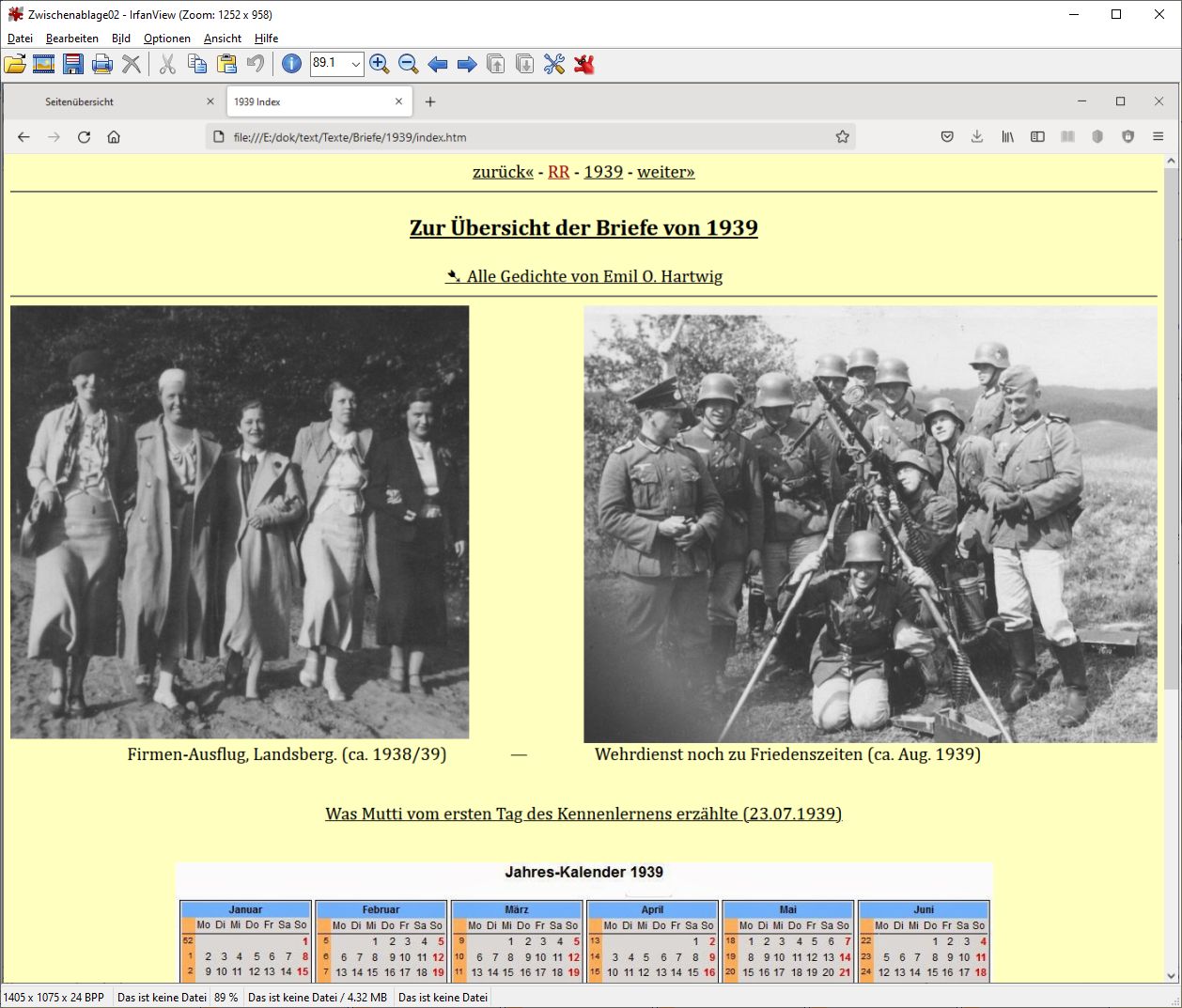Click the 'Alle Gedichte von Emil O. Hartwig' link
This screenshot has width=1182, height=1008.
point(594,276)
